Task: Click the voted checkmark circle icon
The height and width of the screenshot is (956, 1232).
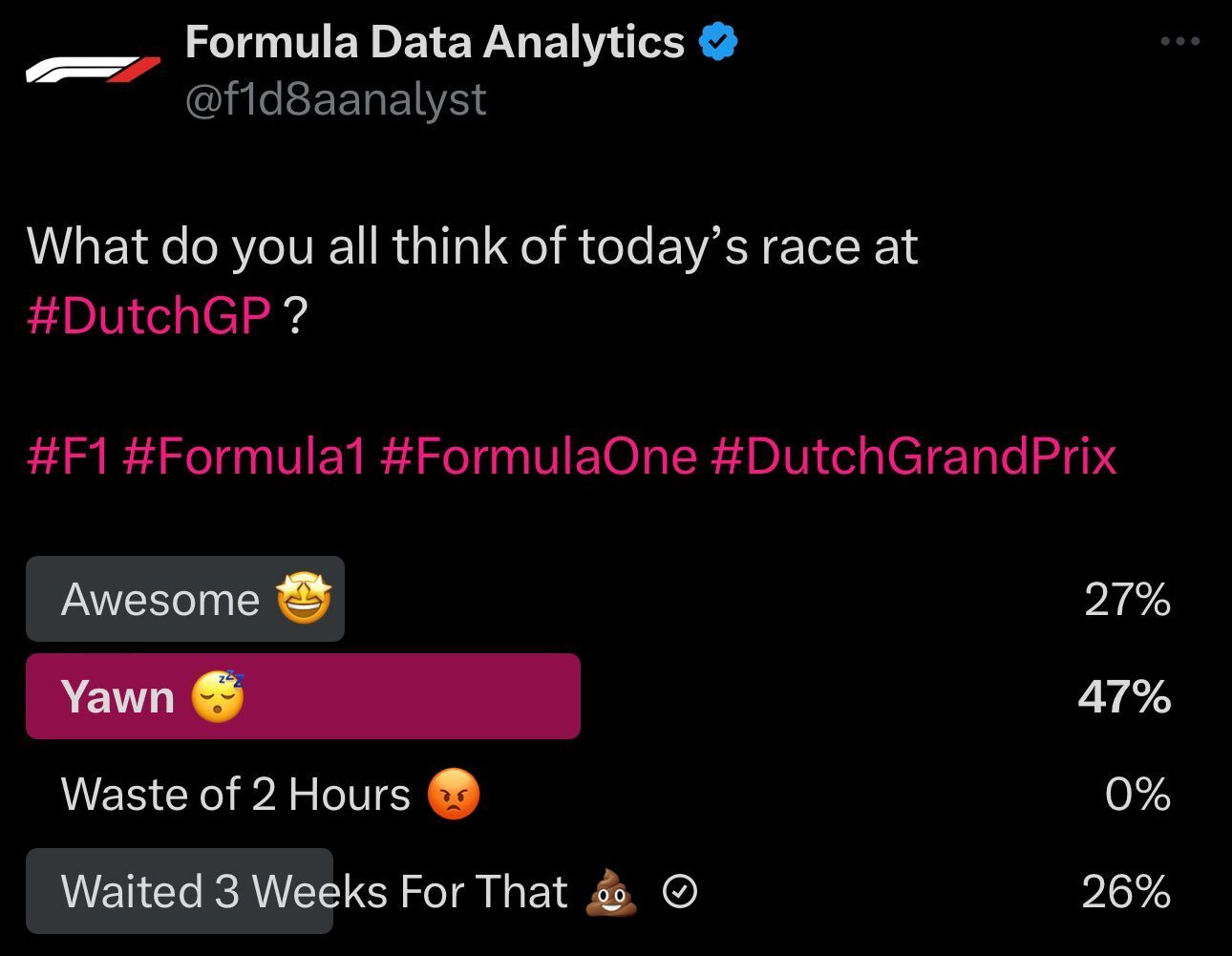Action: click(679, 892)
